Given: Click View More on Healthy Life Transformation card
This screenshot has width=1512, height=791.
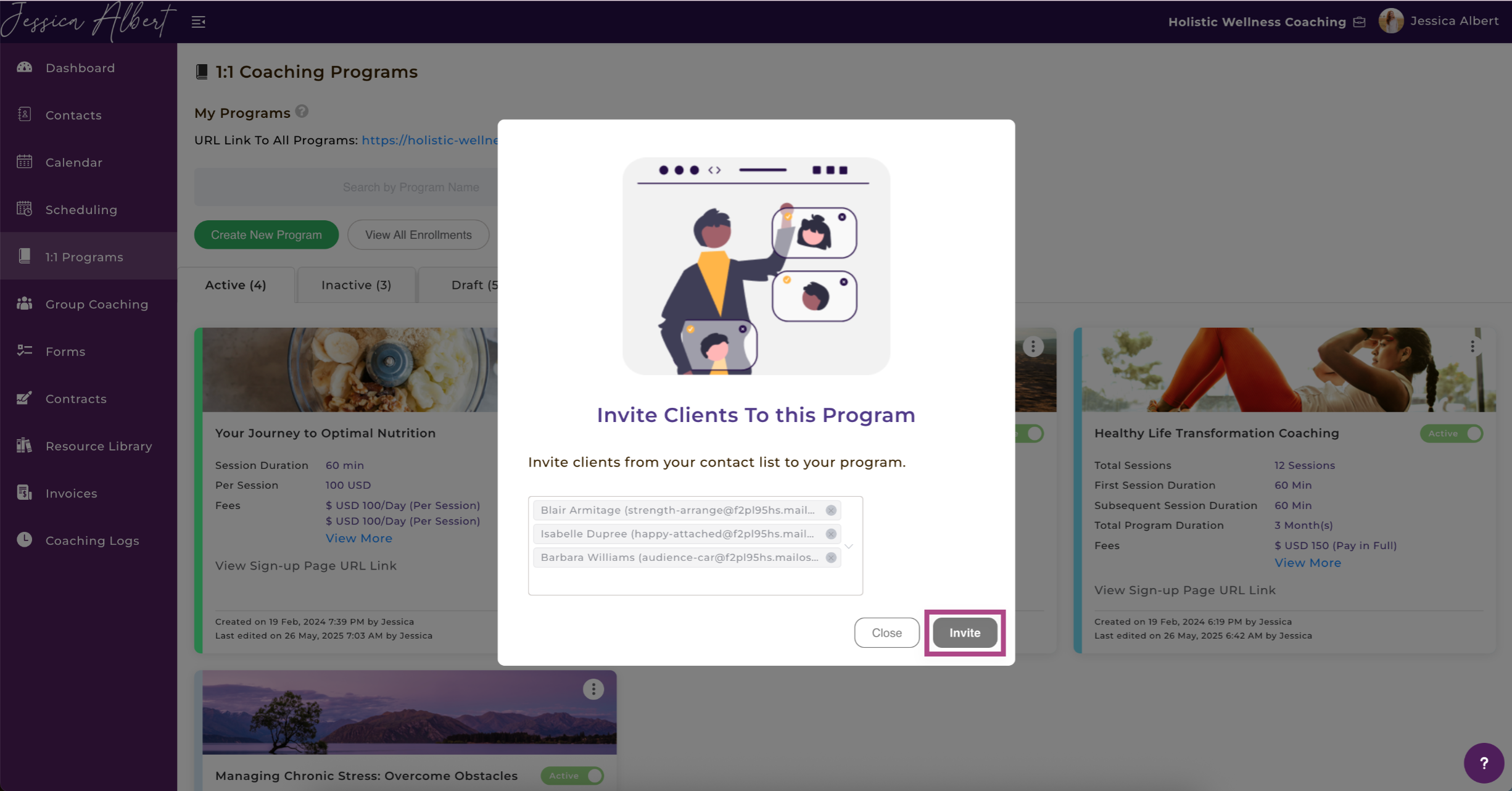Looking at the screenshot, I should 1308,563.
